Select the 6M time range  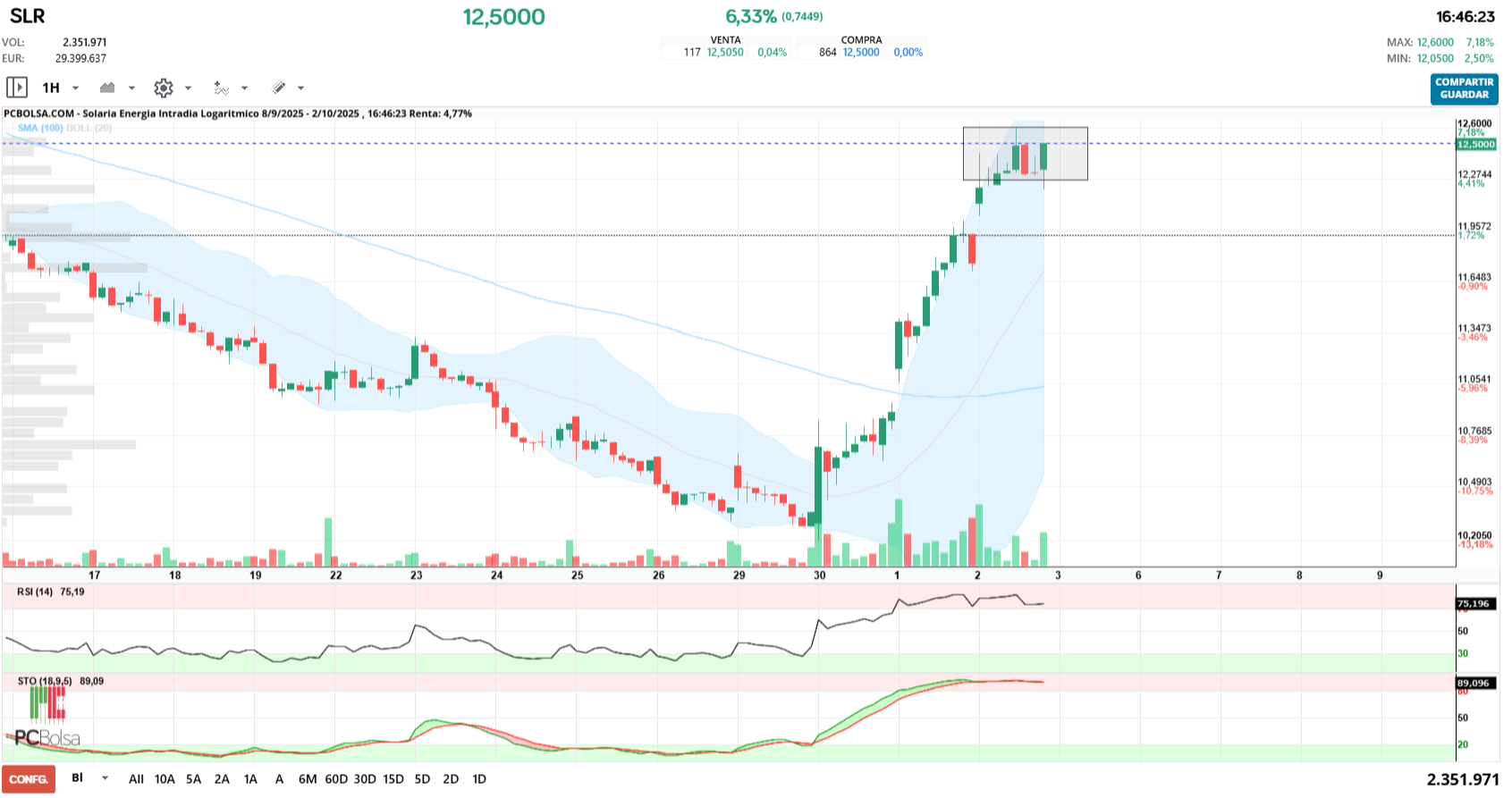coord(308,779)
